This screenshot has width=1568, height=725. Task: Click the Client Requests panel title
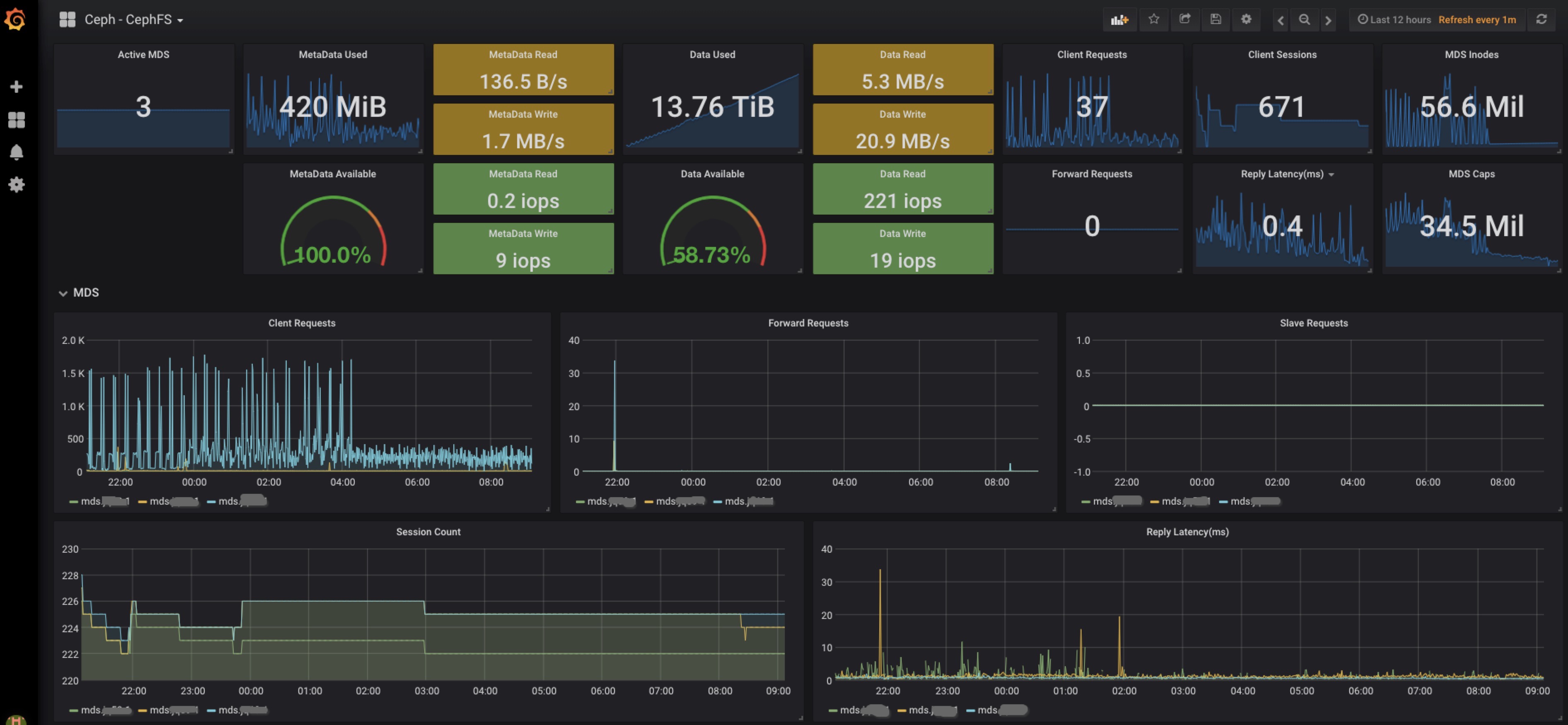(1092, 54)
